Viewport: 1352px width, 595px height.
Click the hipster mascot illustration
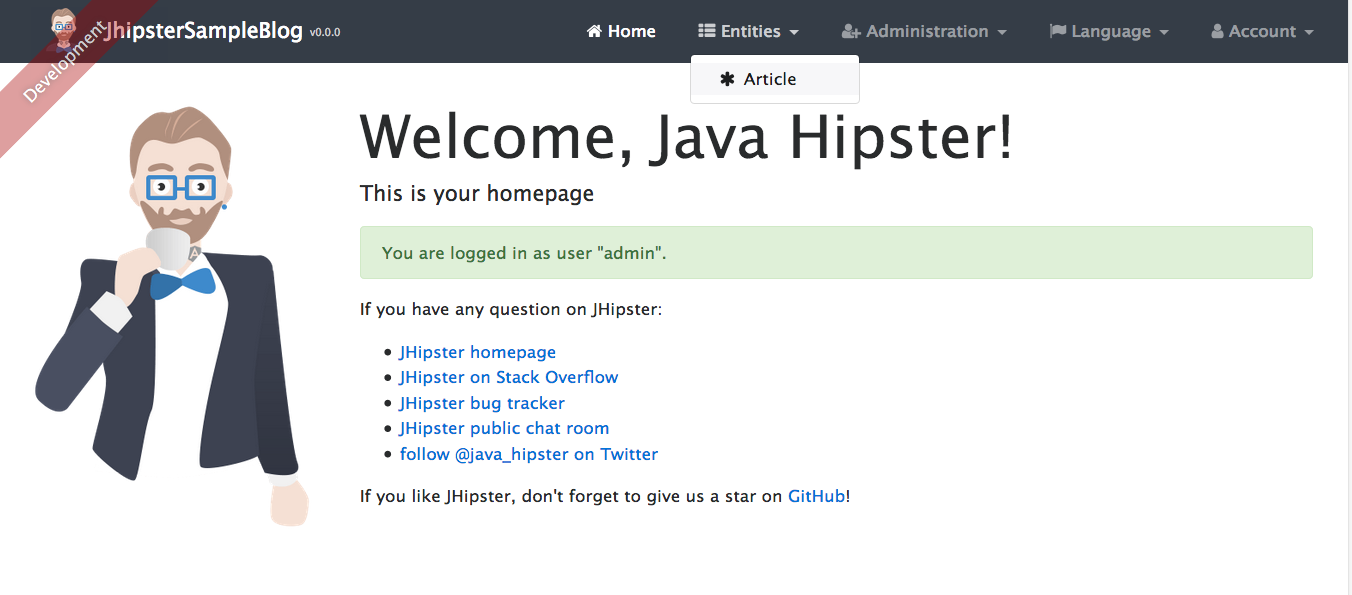point(180,300)
